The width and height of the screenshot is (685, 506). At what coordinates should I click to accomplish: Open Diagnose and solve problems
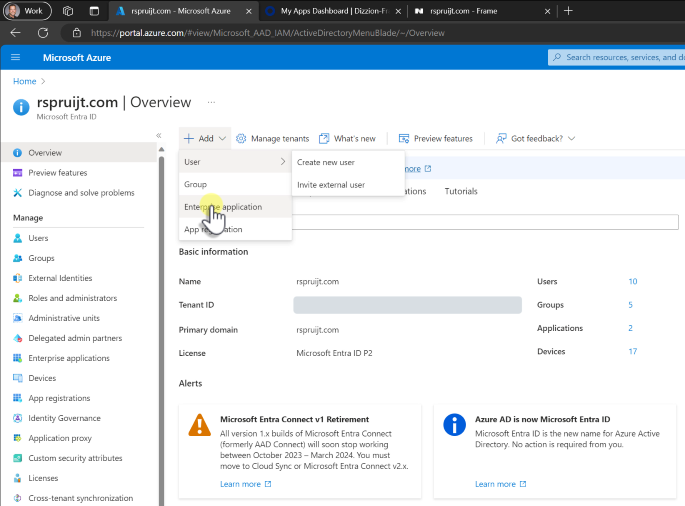pyautogui.click(x=81, y=193)
